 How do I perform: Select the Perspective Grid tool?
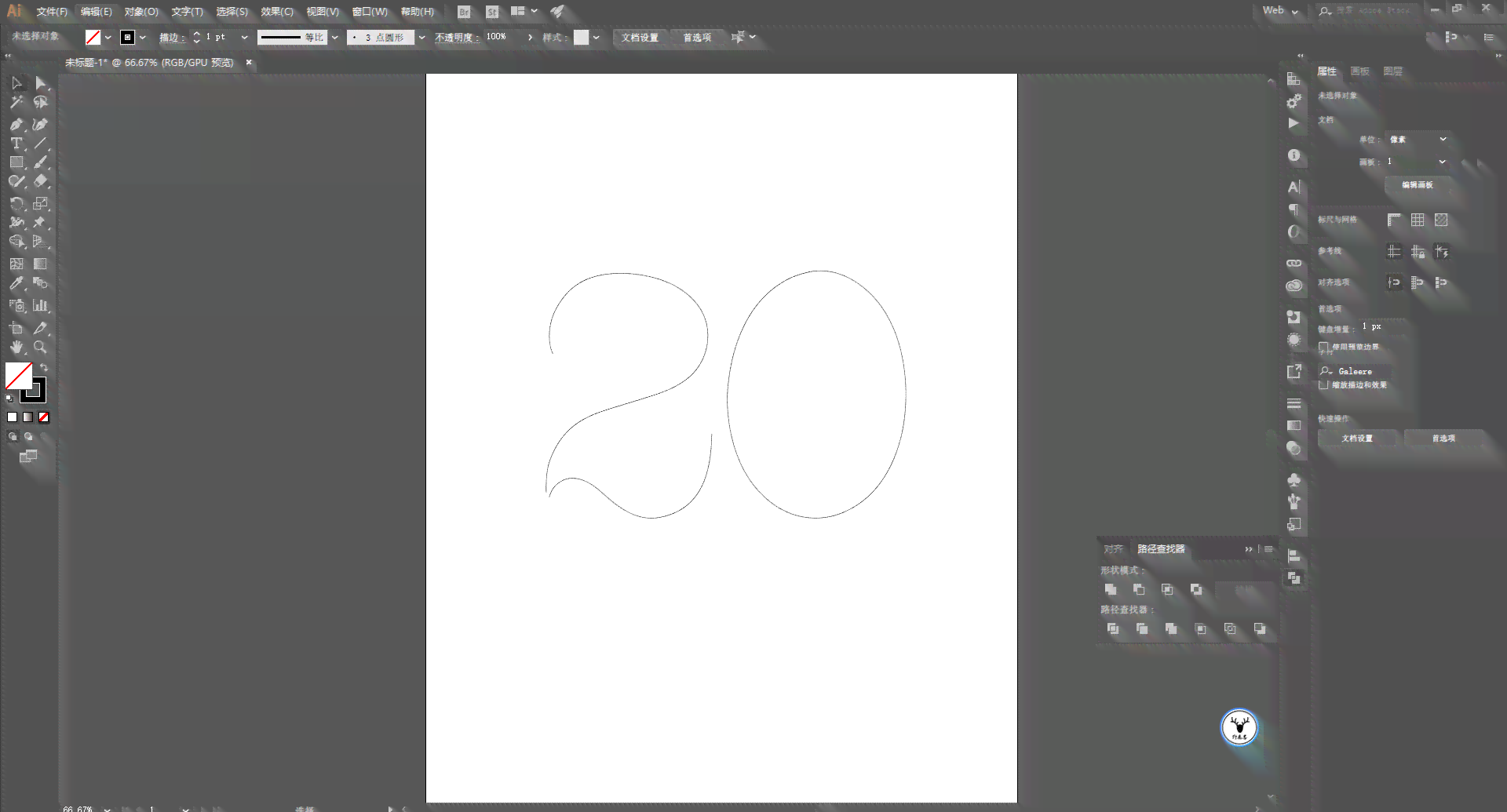point(41,242)
